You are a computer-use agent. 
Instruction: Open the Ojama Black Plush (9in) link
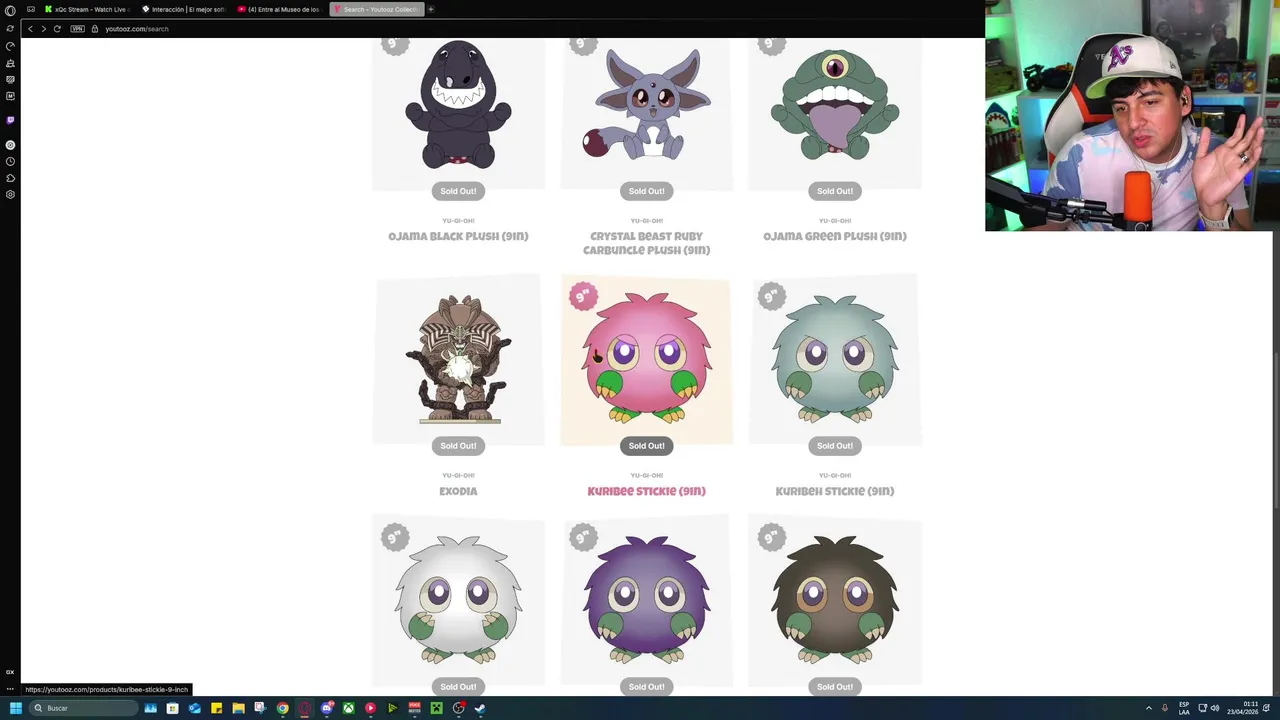point(458,237)
